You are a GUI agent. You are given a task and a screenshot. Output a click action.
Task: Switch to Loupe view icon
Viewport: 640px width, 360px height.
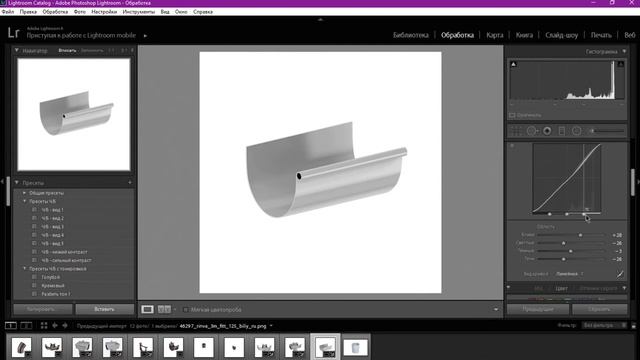coord(147,309)
